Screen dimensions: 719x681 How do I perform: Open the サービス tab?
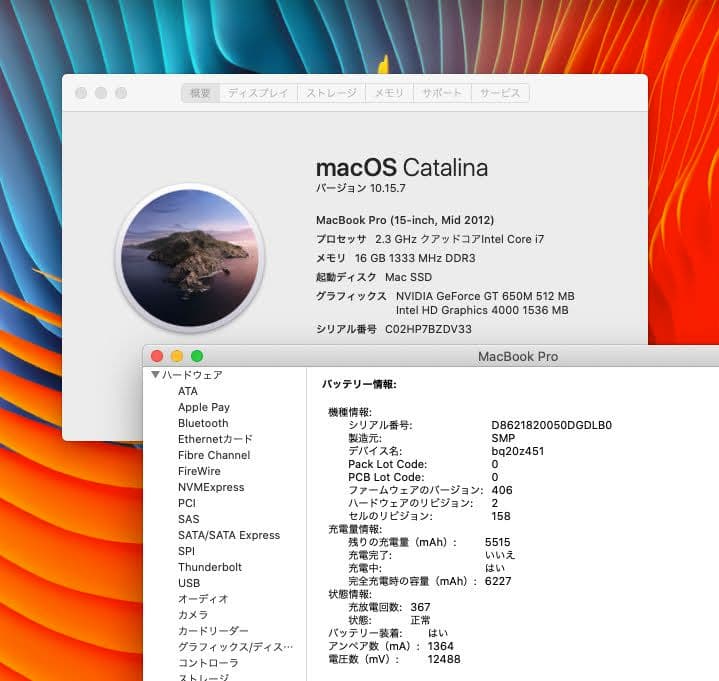(x=500, y=93)
